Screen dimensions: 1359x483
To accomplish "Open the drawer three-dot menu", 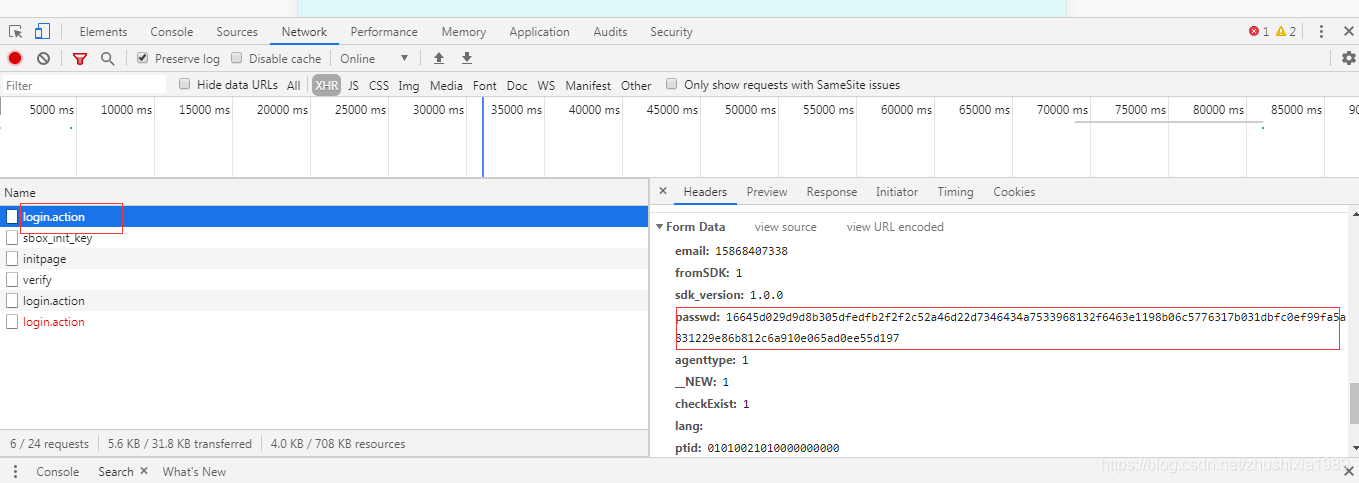I will point(15,472).
